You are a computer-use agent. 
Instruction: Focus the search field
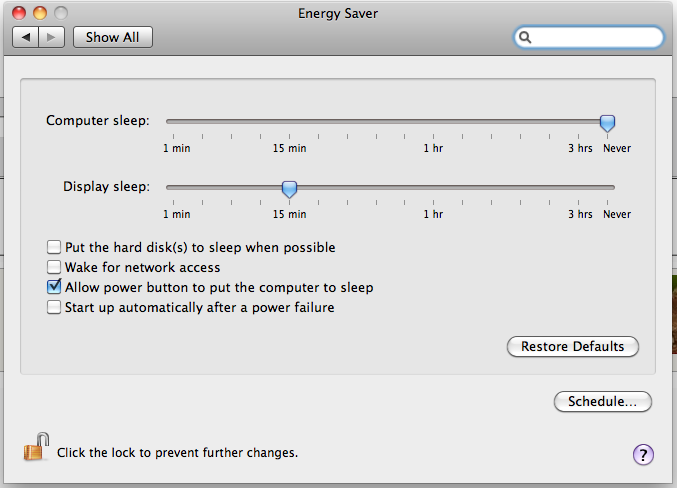(589, 38)
